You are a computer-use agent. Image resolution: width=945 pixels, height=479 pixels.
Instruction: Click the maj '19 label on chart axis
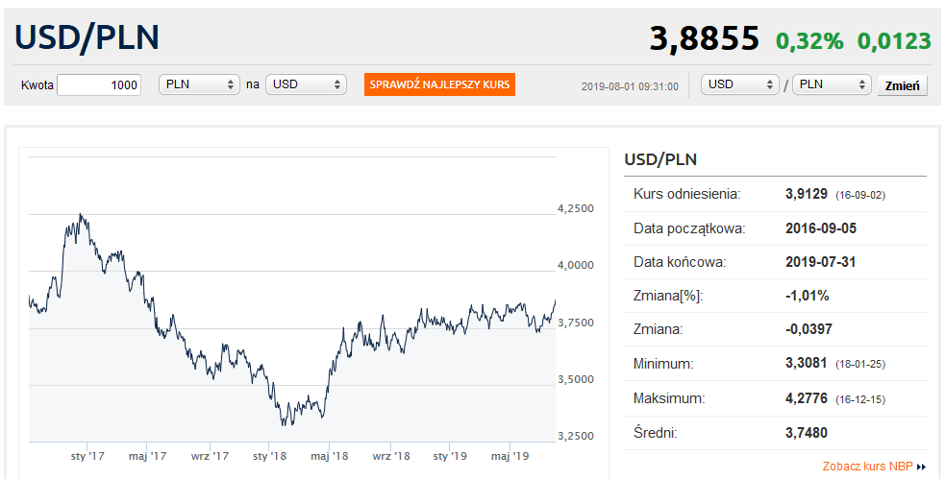(510, 456)
